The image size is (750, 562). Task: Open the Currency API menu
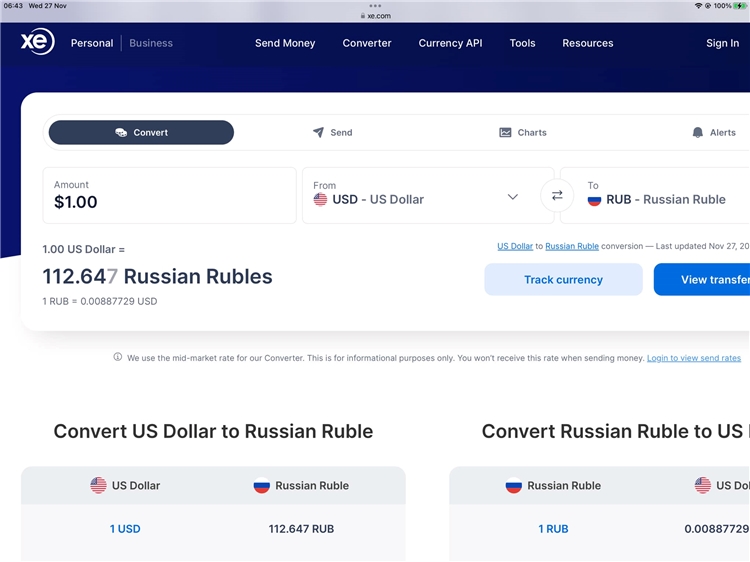tap(450, 43)
